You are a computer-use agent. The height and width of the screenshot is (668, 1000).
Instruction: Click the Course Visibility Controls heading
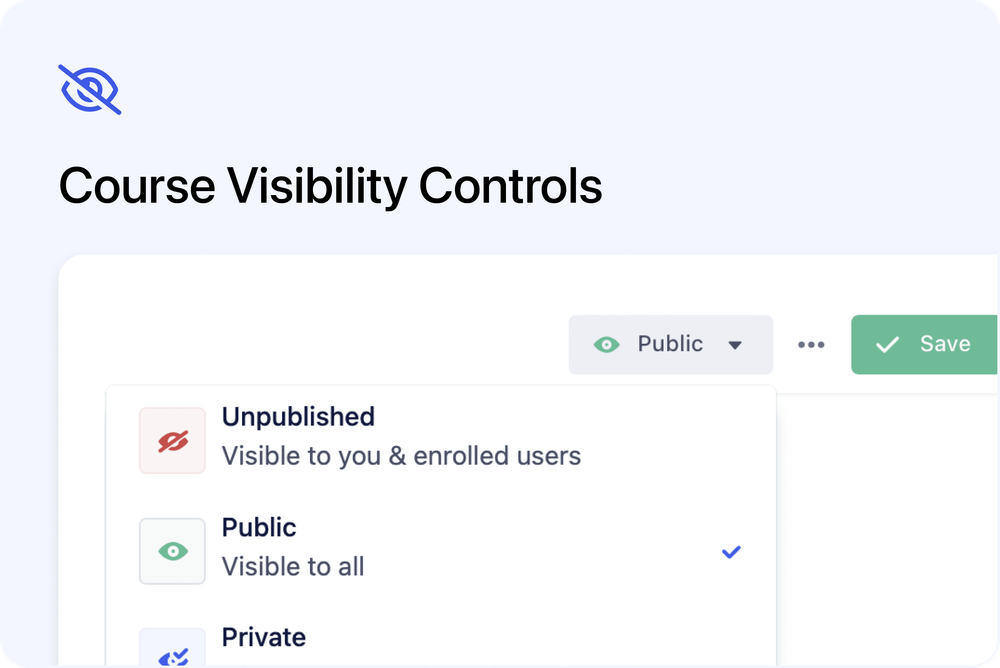331,186
